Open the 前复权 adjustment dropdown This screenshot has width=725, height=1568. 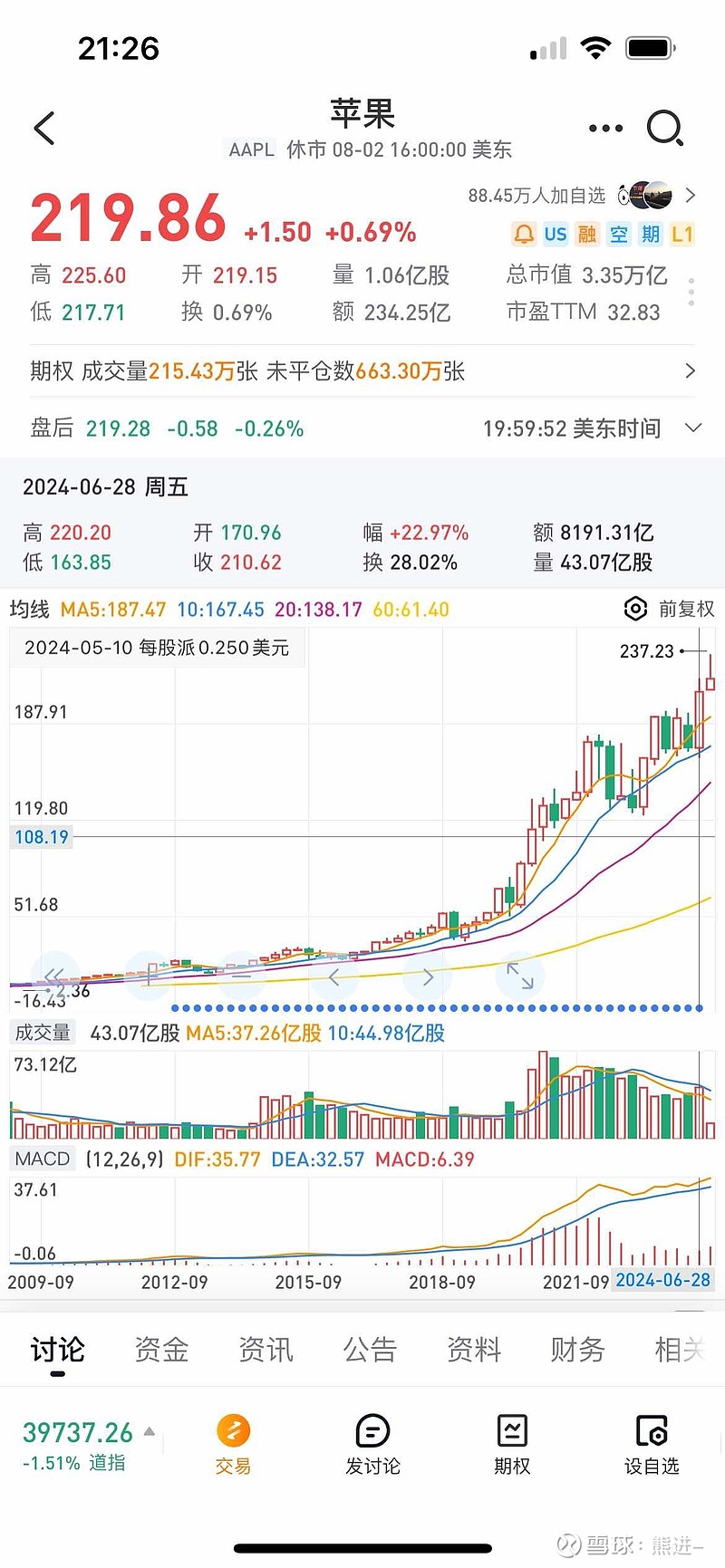tap(686, 609)
